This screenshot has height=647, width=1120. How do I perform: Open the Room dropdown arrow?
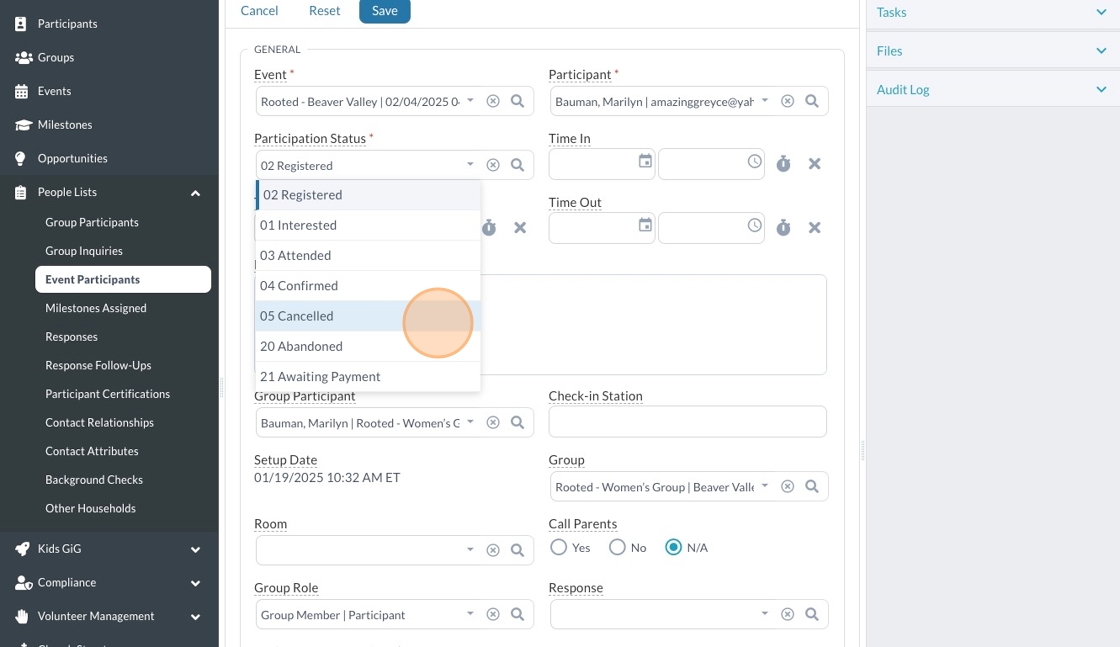tap(470, 550)
